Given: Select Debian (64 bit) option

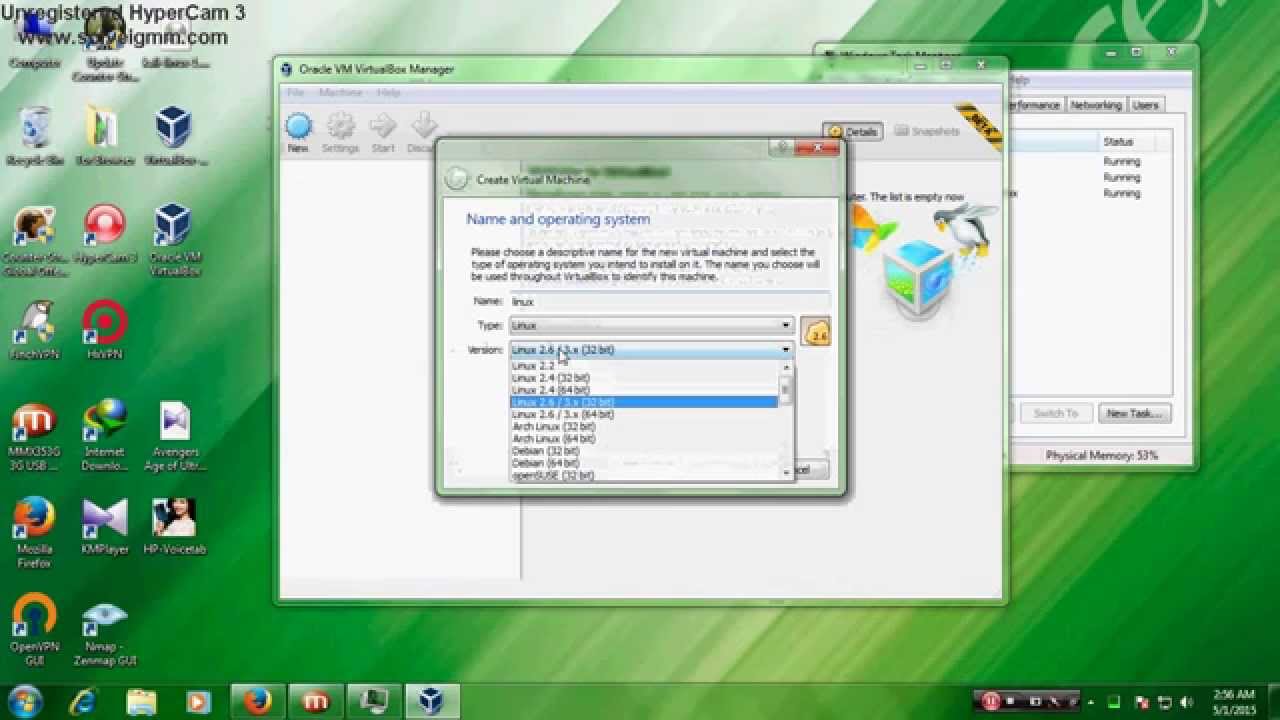Looking at the screenshot, I should click(x=643, y=463).
